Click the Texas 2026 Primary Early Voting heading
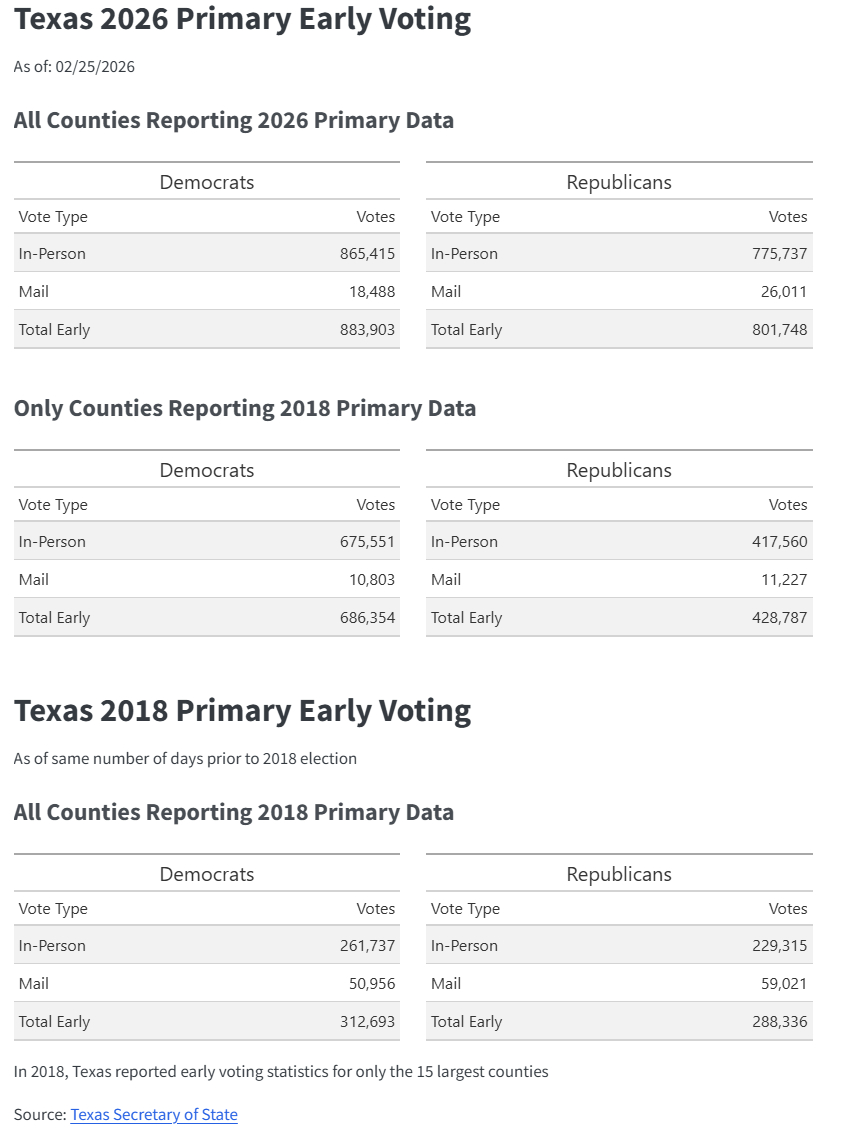Image resolution: width=844 pixels, height=1135 pixels. click(242, 19)
